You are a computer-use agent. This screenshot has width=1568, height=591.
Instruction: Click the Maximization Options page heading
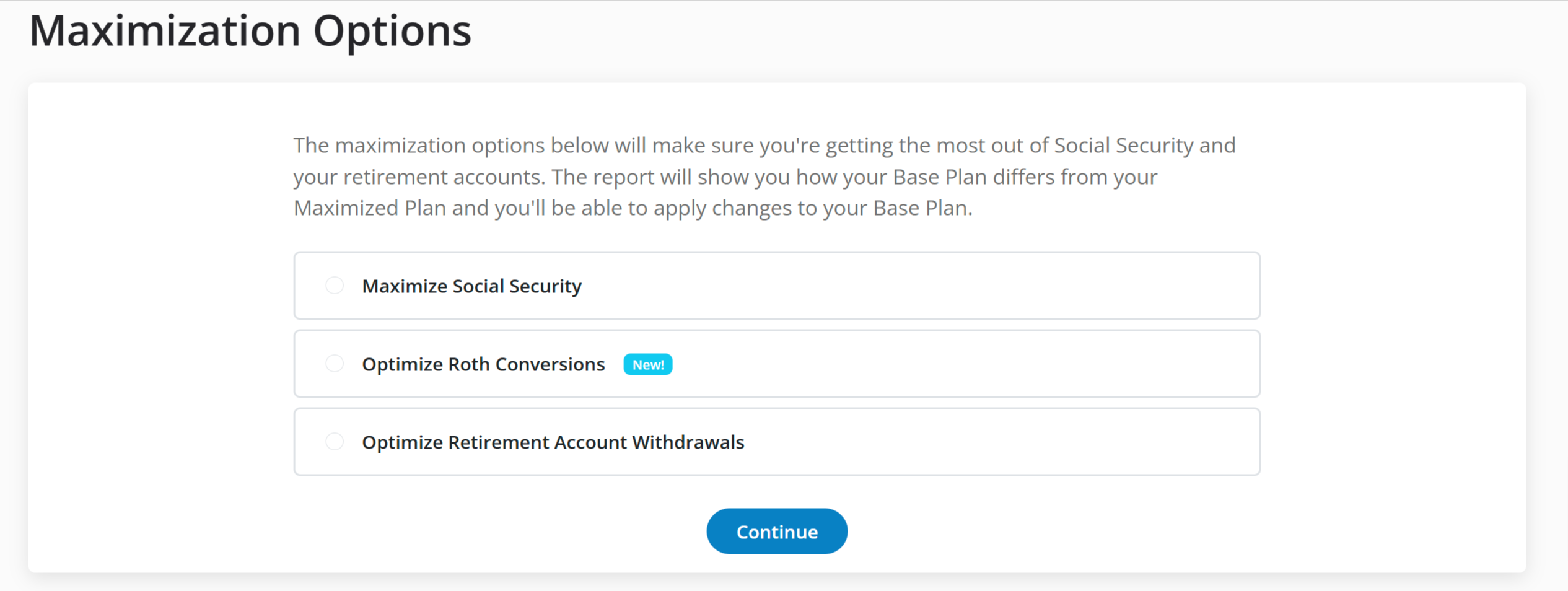250,31
